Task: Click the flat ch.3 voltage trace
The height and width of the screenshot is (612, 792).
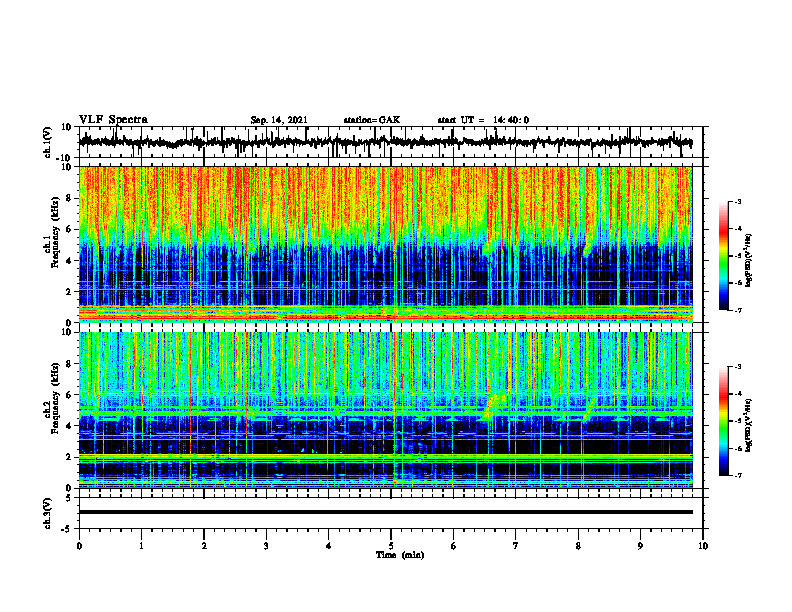Action: click(x=385, y=512)
